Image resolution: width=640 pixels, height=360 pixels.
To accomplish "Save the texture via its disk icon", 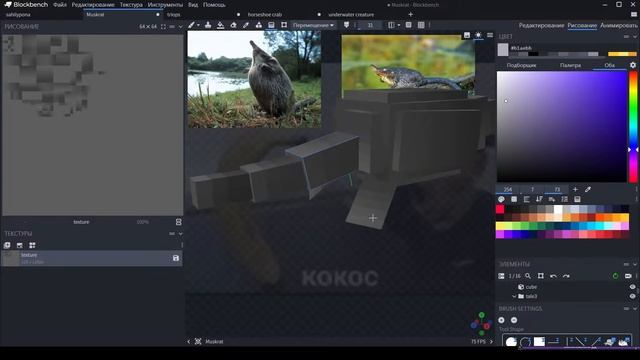I will tap(176, 258).
